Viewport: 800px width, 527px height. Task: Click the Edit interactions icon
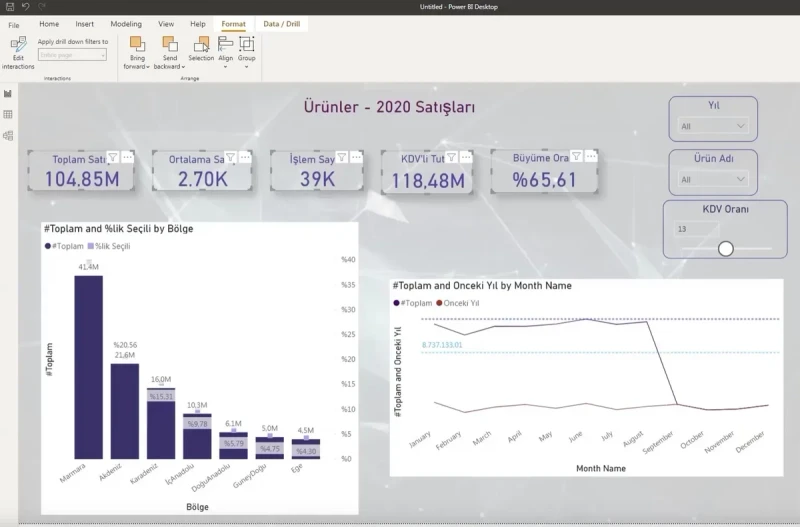(x=18, y=45)
